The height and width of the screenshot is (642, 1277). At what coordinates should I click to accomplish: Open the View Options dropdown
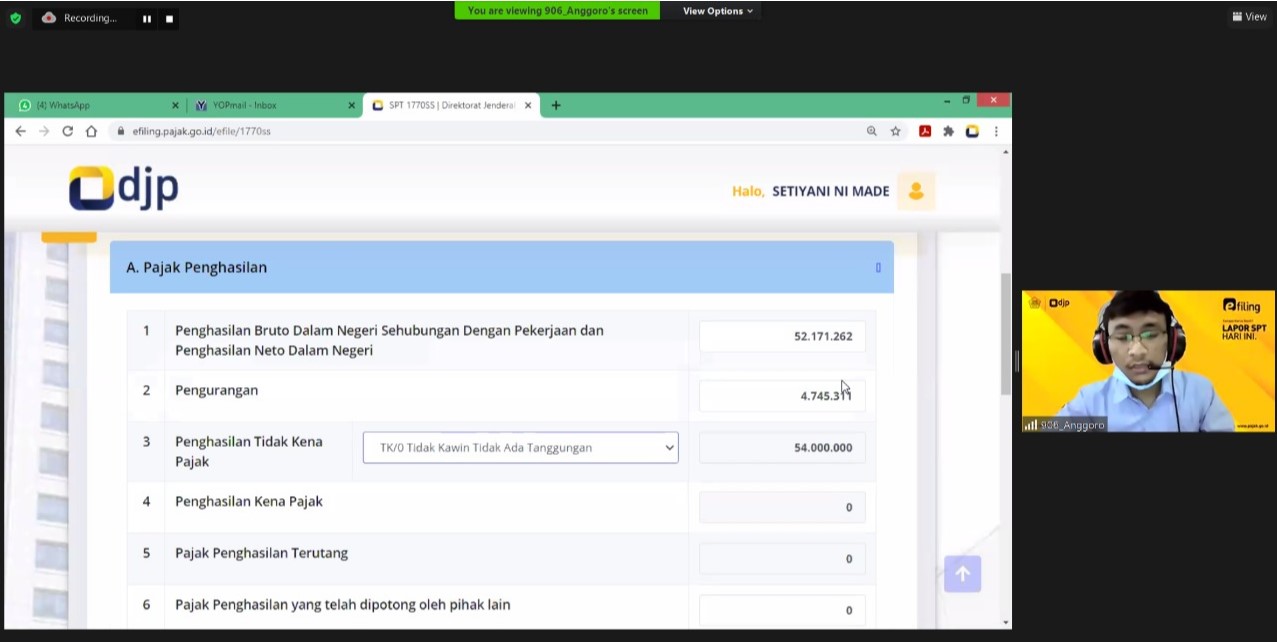point(718,11)
